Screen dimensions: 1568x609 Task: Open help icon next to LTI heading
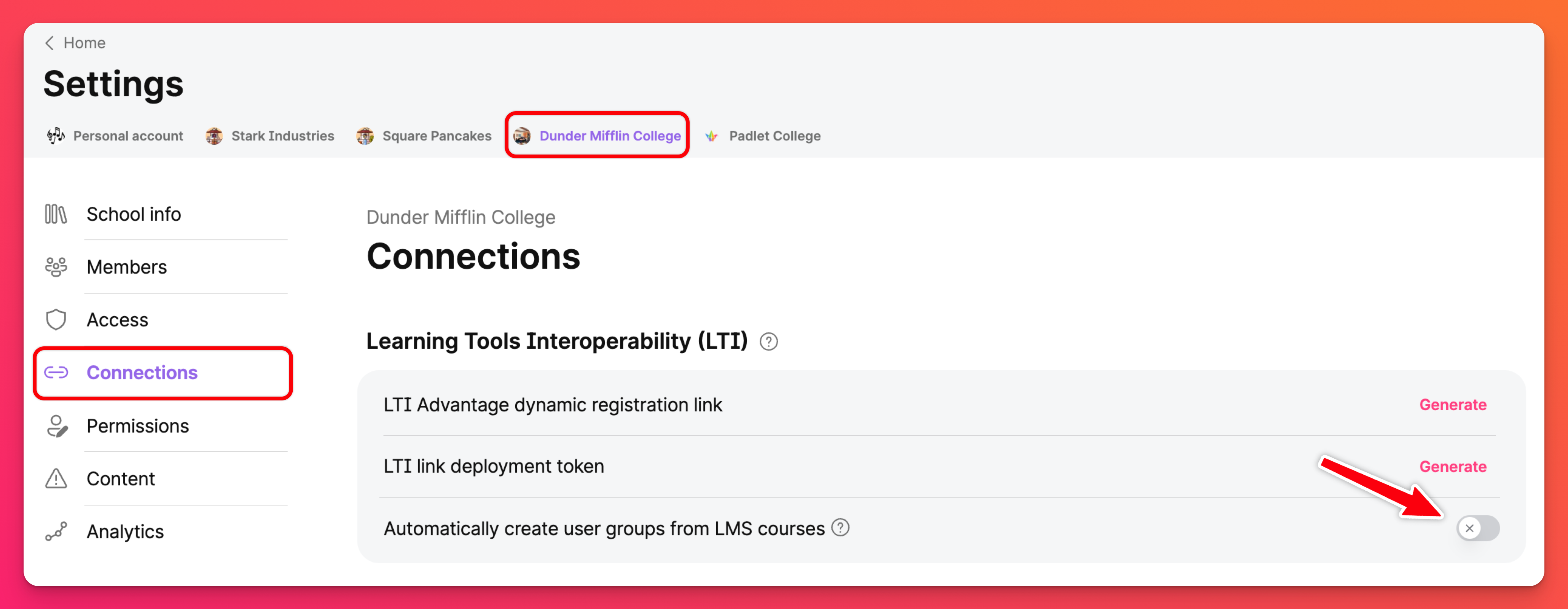(769, 342)
